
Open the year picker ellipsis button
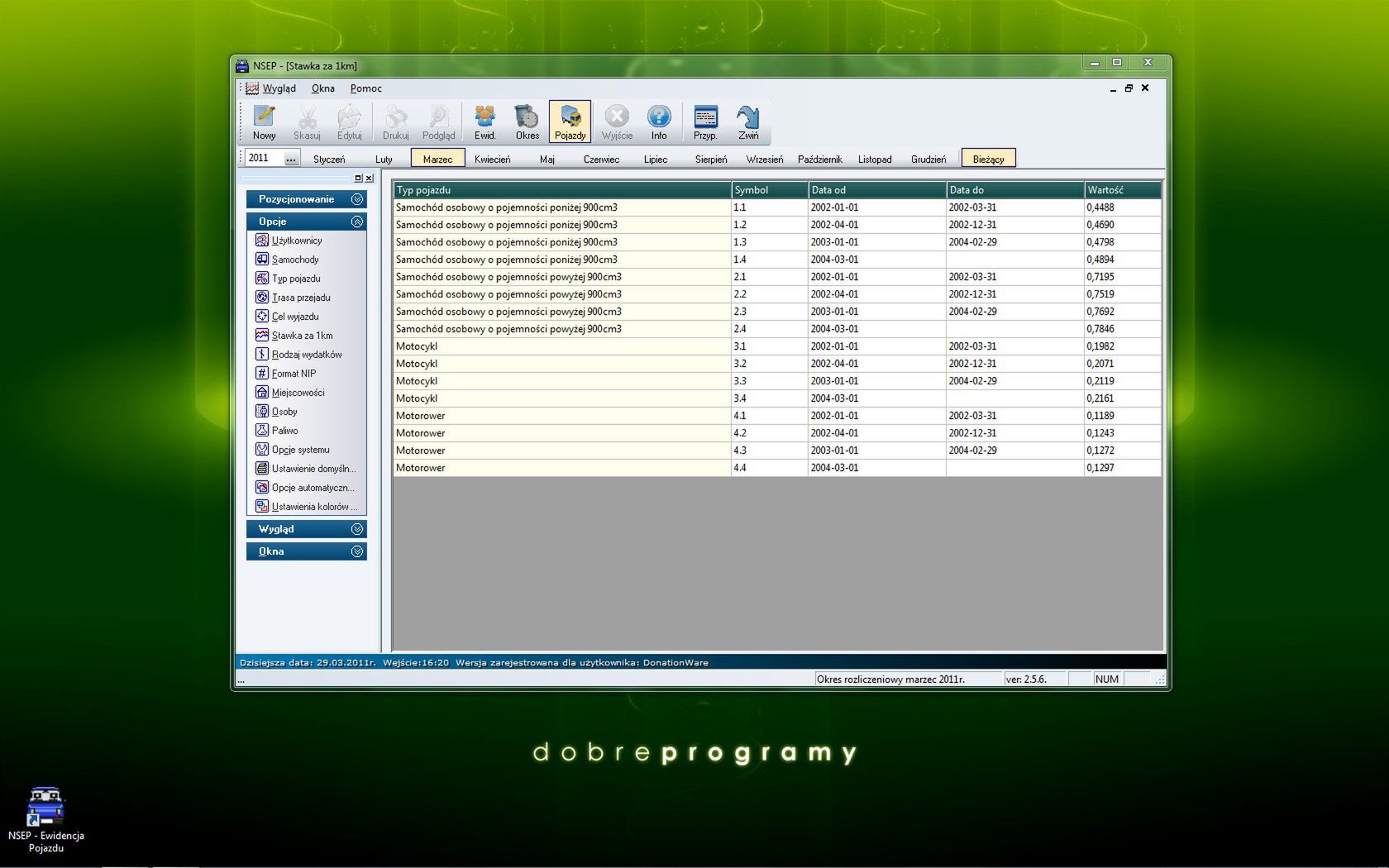291,158
